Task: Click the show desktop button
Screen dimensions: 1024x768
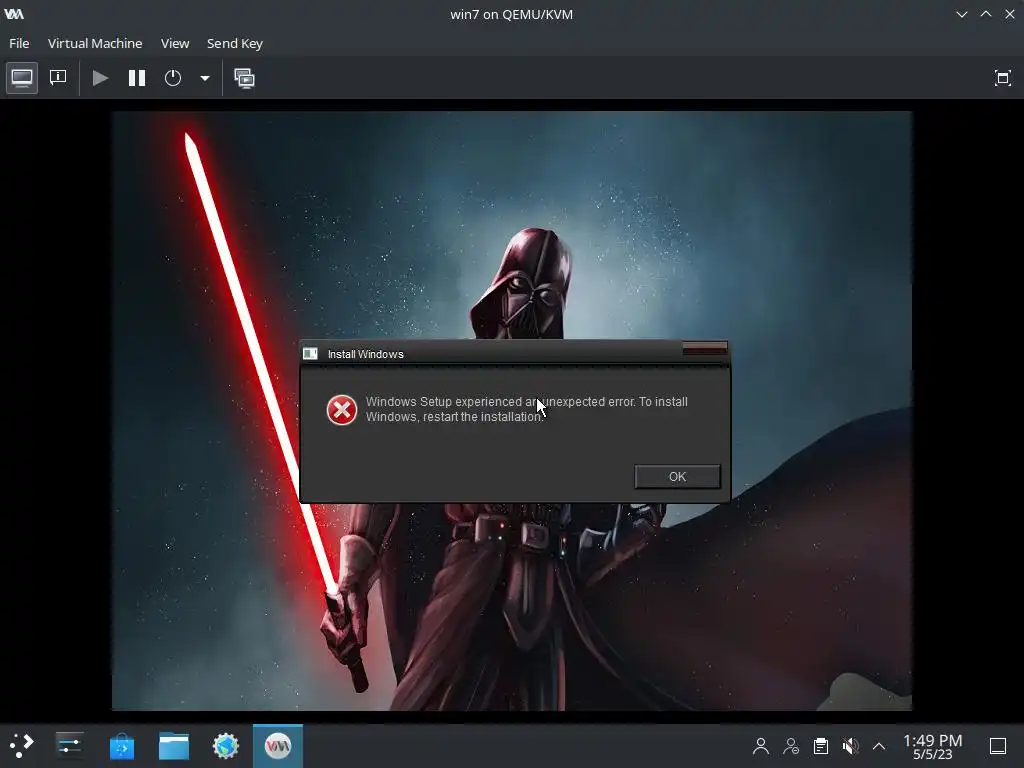Action: [998, 746]
